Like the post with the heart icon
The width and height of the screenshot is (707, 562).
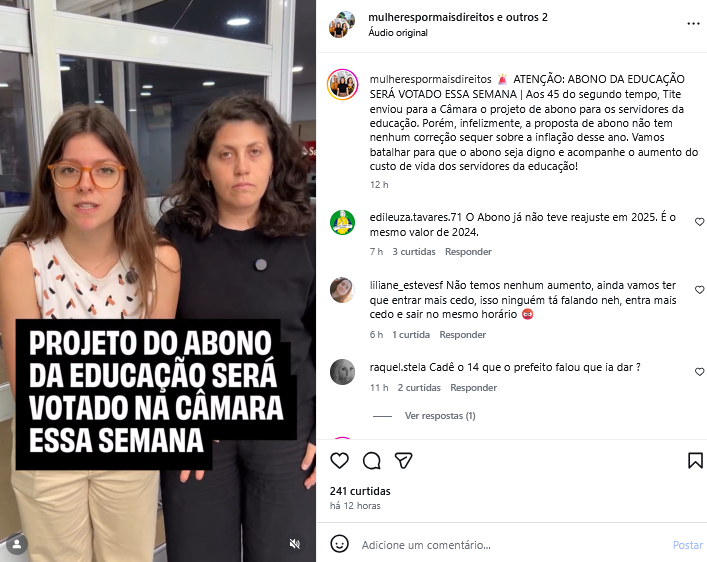click(x=340, y=461)
